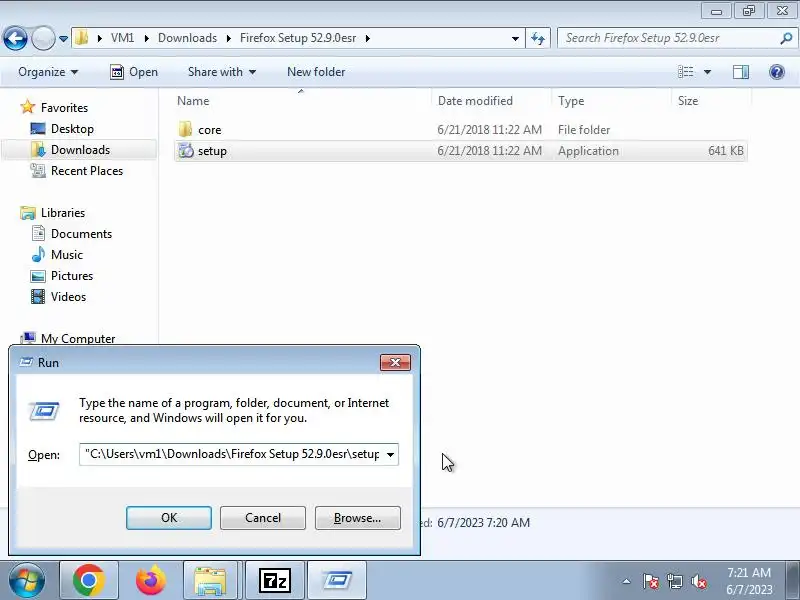Image resolution: width=800 pixels, height=600 pixels.
Task: Click the Open path field in Run
Action: click(230, 454)
